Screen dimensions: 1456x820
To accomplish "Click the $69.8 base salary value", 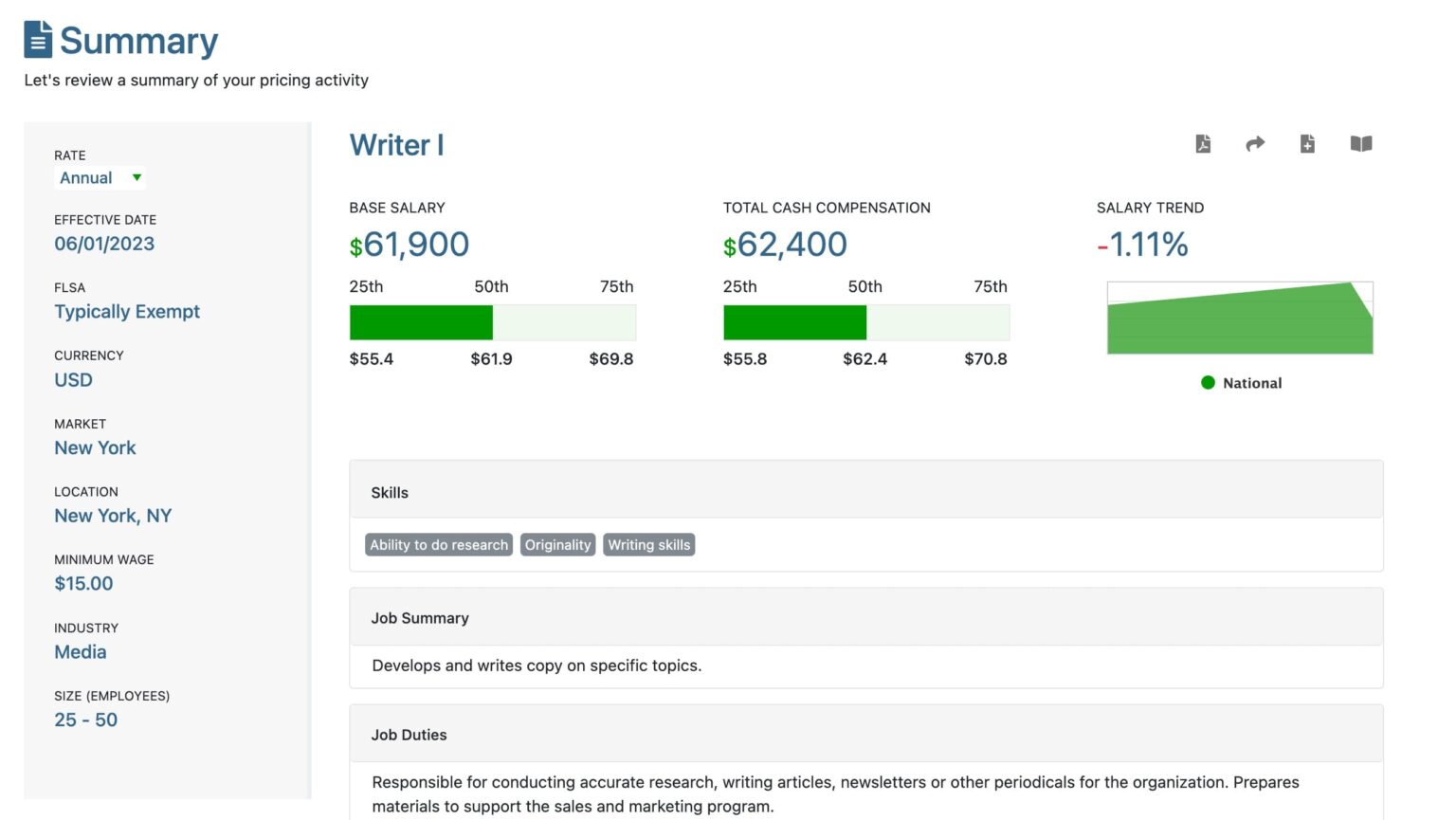I will (611, 359).
